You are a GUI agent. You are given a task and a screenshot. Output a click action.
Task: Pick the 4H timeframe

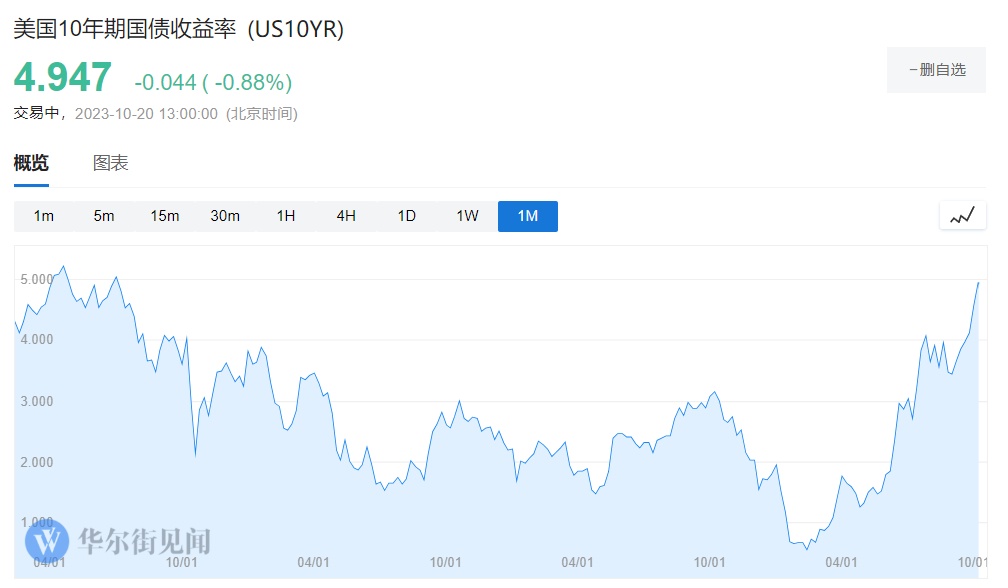346,216
